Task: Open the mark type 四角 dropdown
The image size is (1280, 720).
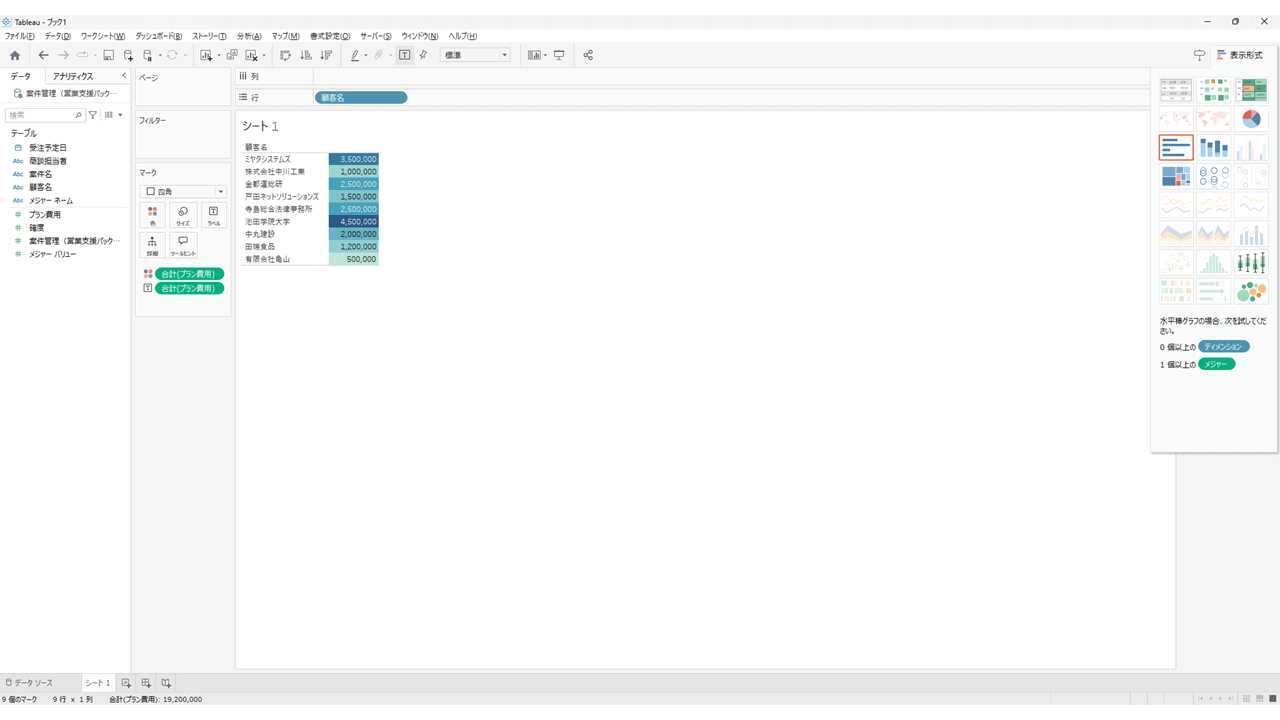Action: click(x=183, y=191)
